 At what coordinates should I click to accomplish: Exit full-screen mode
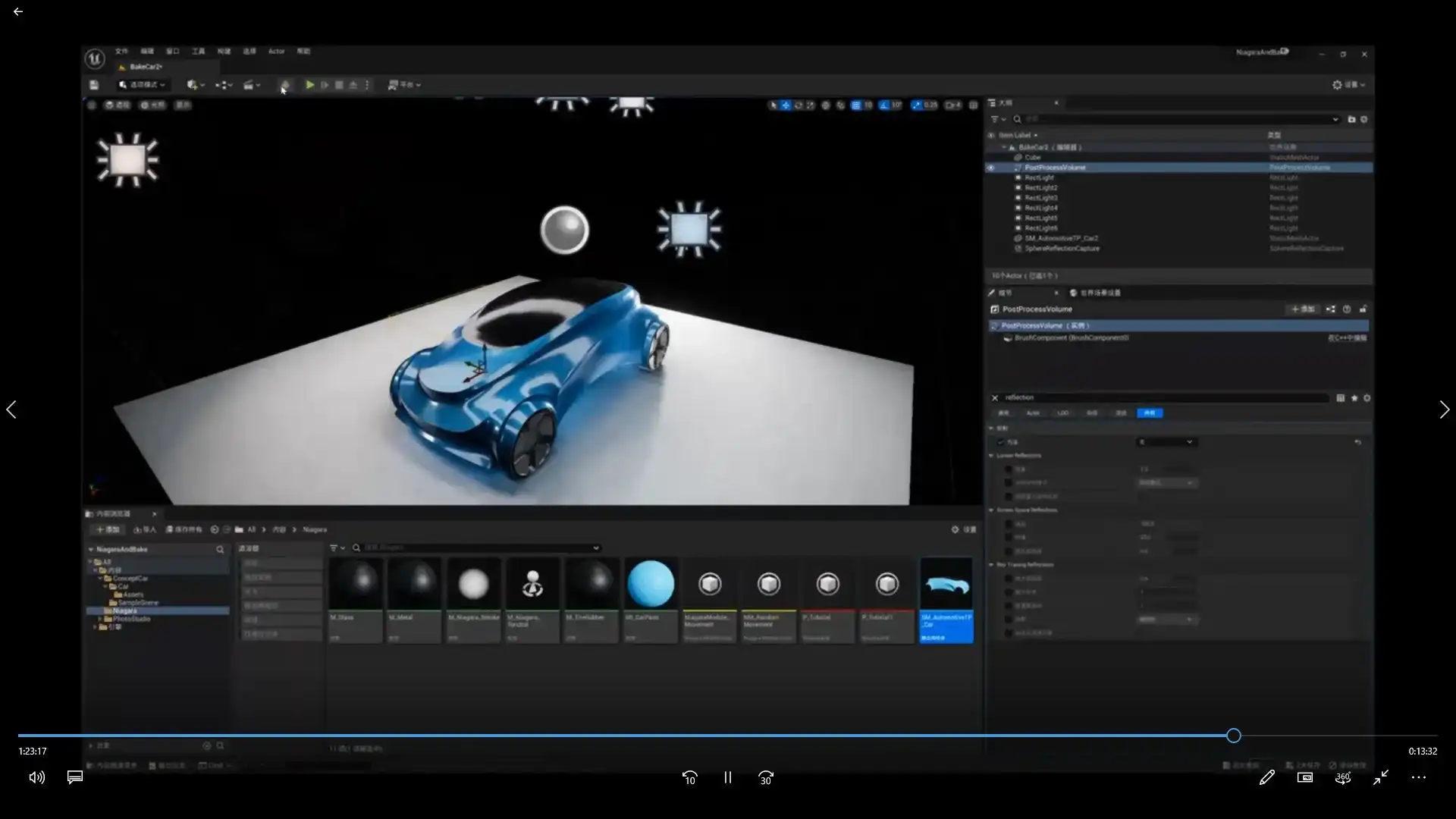point(1380,777)
